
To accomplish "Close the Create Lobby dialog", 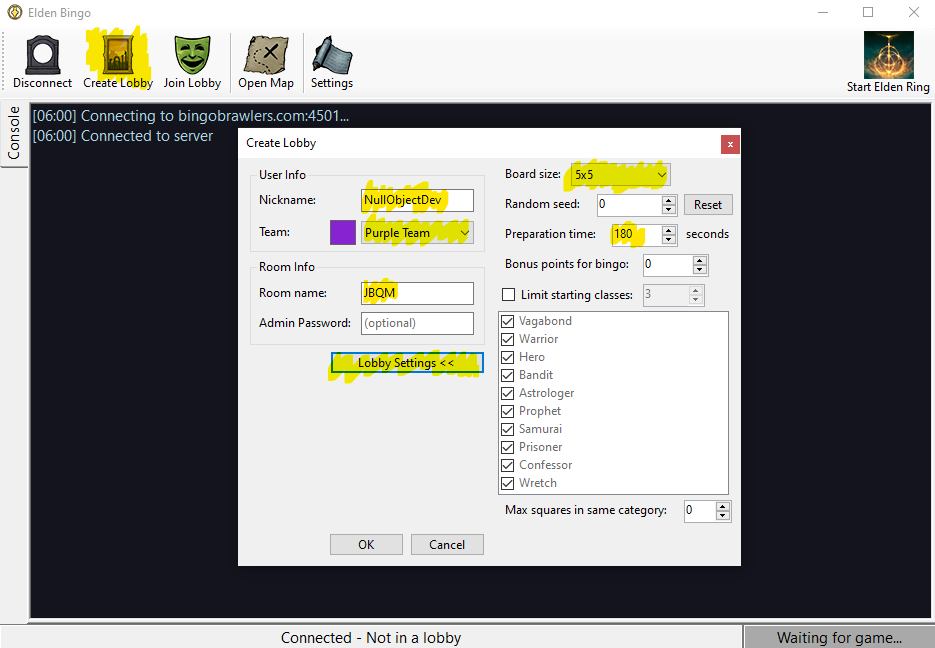I will point(730,144).
